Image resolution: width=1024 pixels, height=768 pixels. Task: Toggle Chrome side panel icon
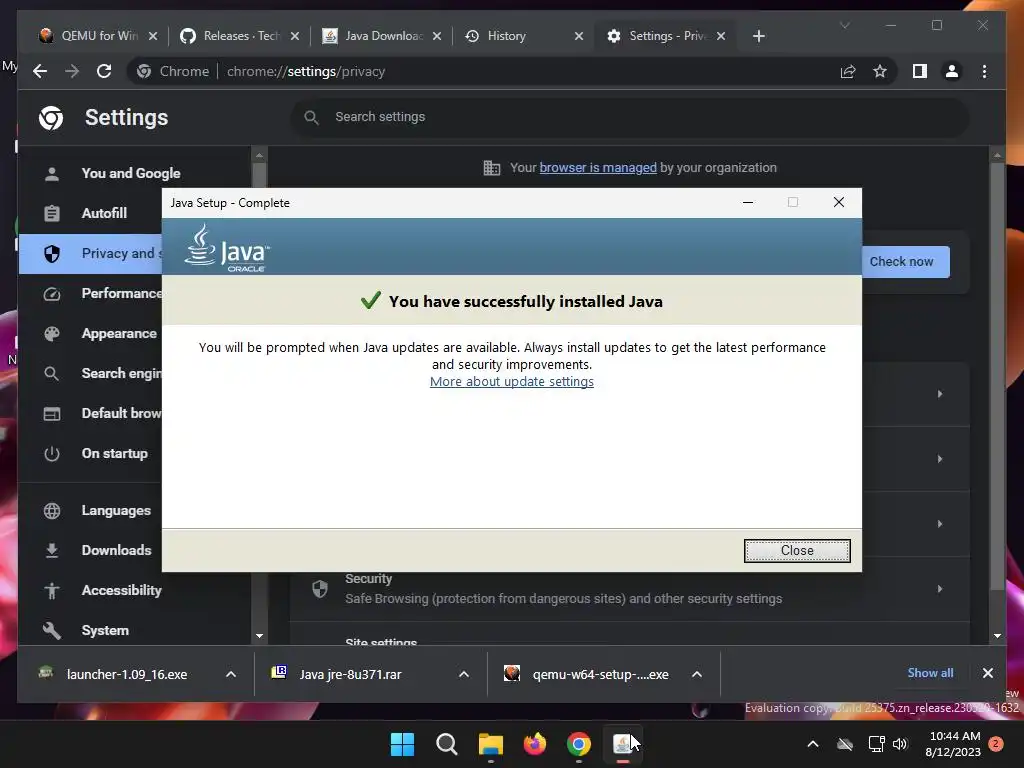[x=920, y=71]
